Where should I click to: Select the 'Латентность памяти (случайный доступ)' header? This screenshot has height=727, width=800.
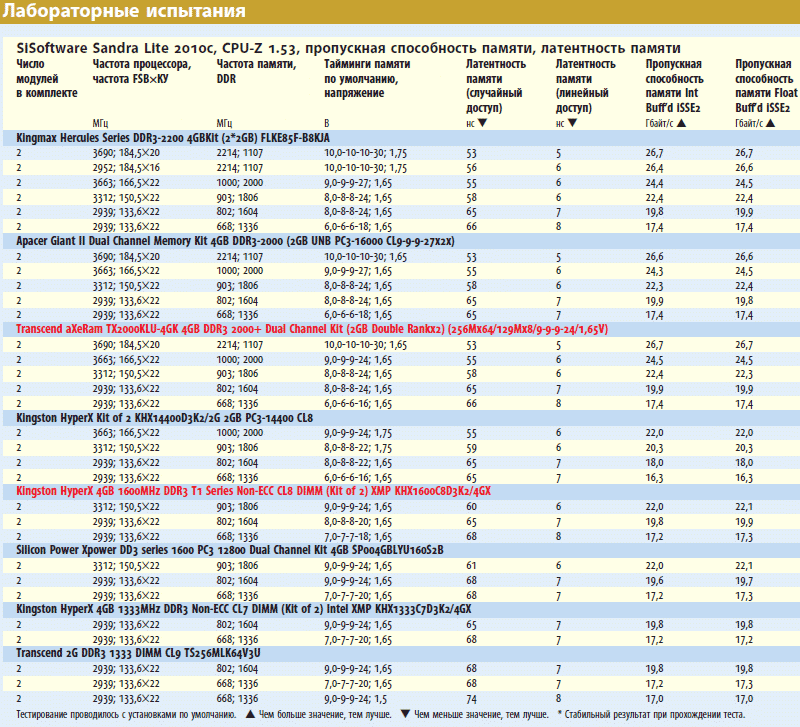click(496, 86)
